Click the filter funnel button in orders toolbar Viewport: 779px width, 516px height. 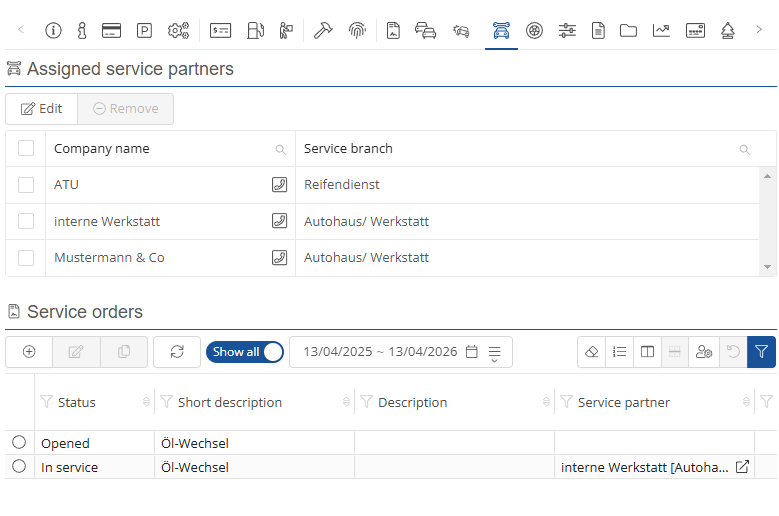click(761, 352)
